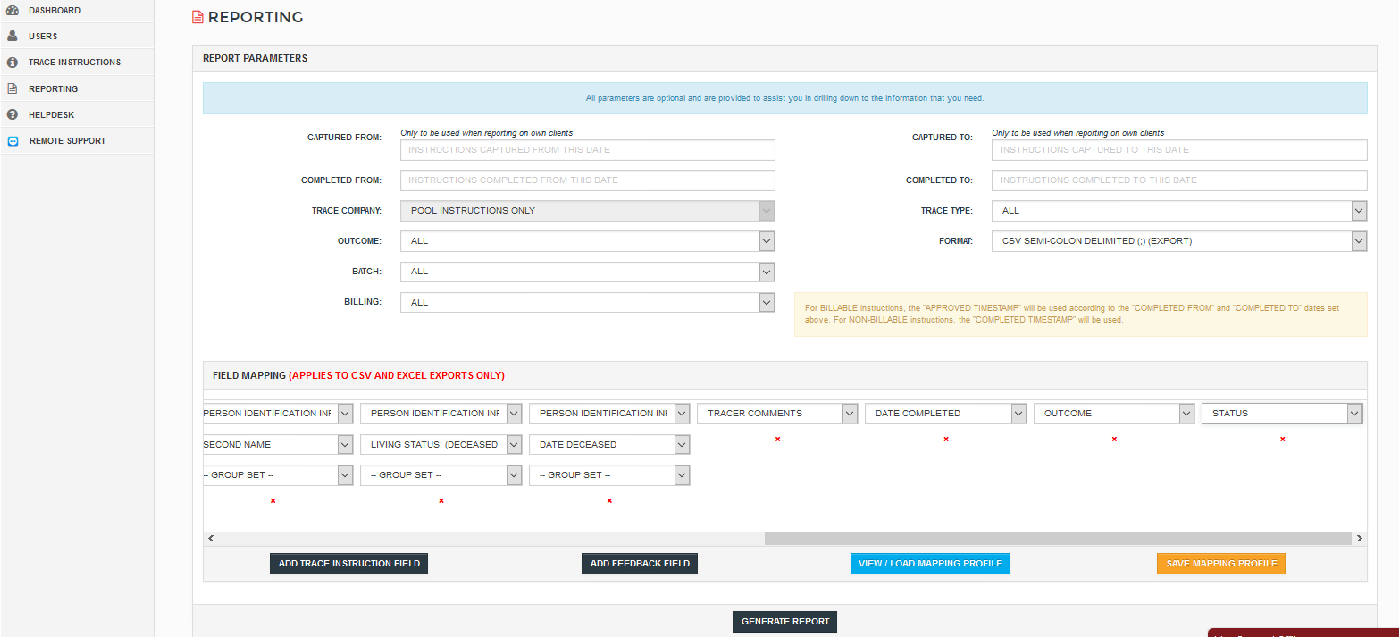Remove the Tracer Comments field via red x
Image resolution: width=1400 pixels, height=637 pixels.
tap(777, 439)
